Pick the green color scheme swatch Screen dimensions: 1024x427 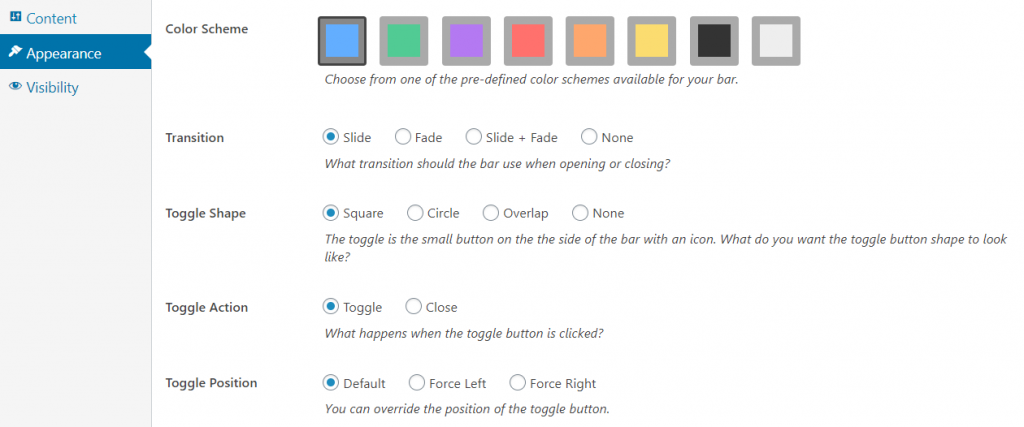point(404,41)
